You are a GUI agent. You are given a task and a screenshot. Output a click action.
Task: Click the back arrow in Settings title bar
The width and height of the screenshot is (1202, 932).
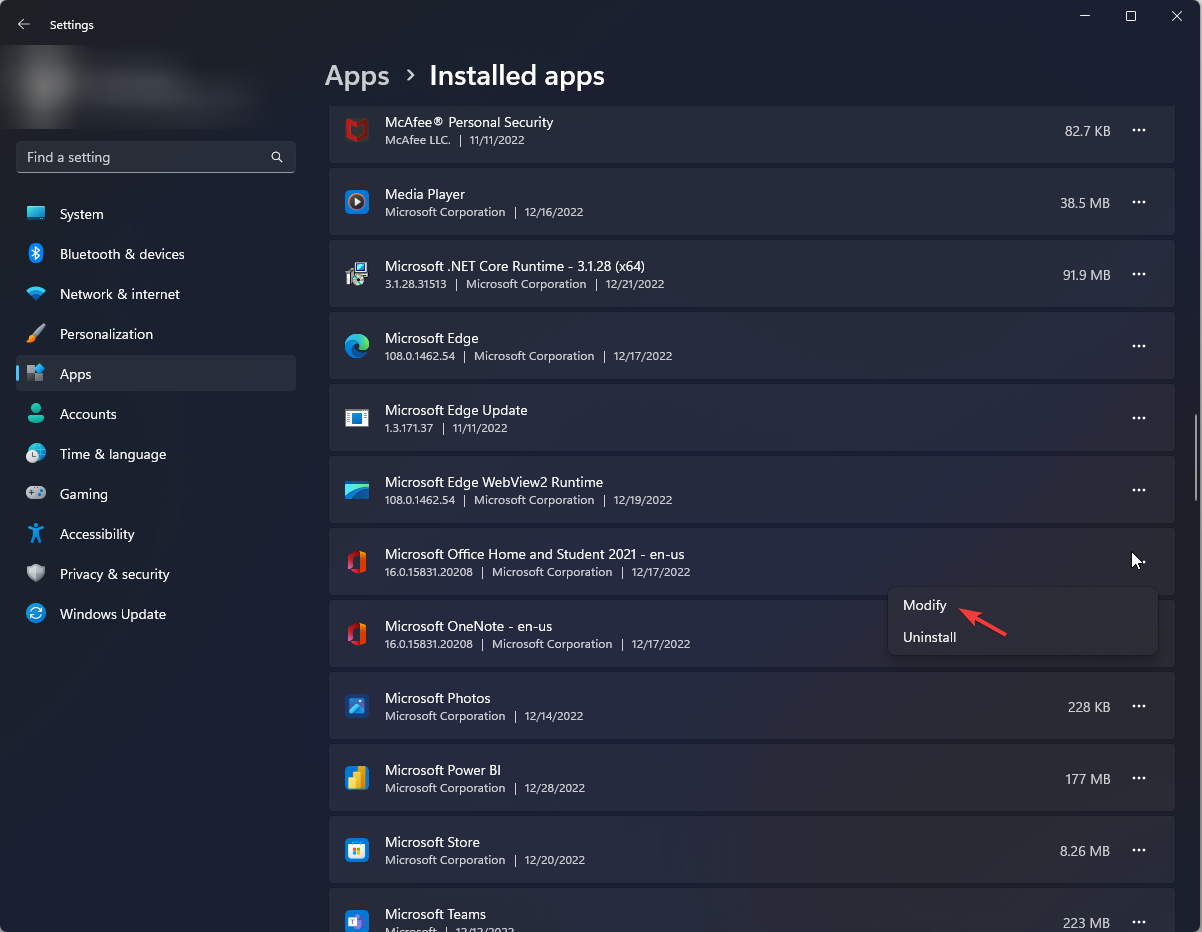tap(24, 24)
